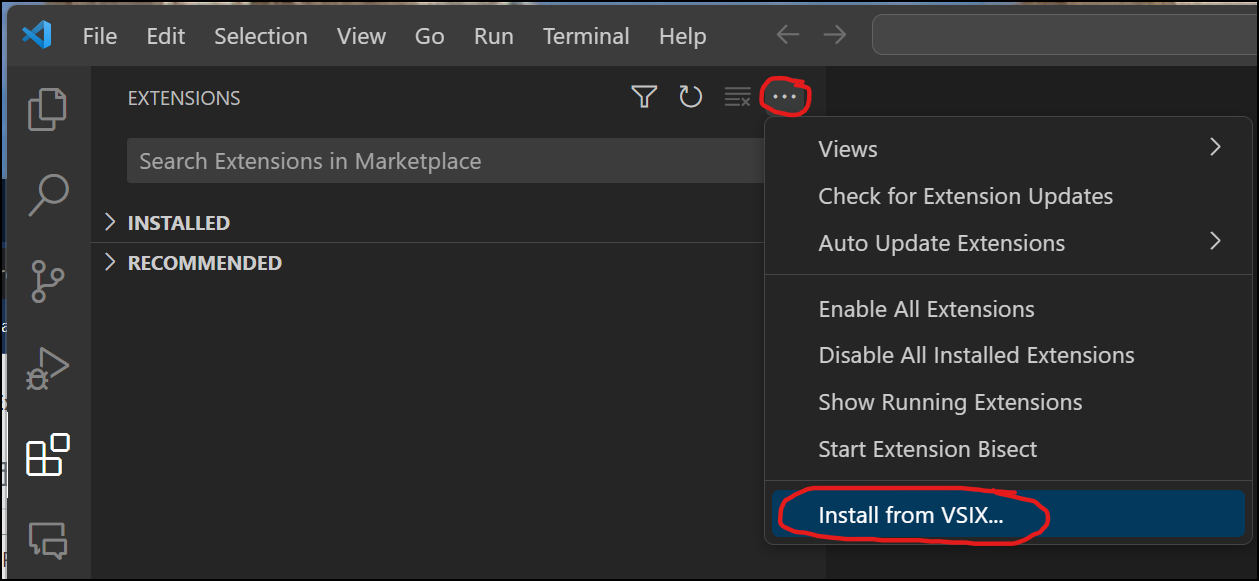1259x581 pixels.
Task: Enable All Extensions
Action: [926, 308]
